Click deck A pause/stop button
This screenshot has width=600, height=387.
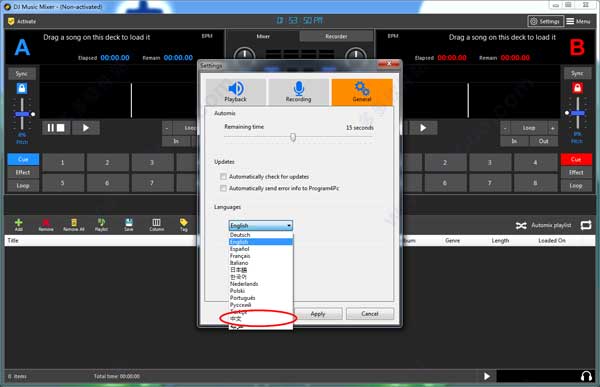click(x=56, y=128)
